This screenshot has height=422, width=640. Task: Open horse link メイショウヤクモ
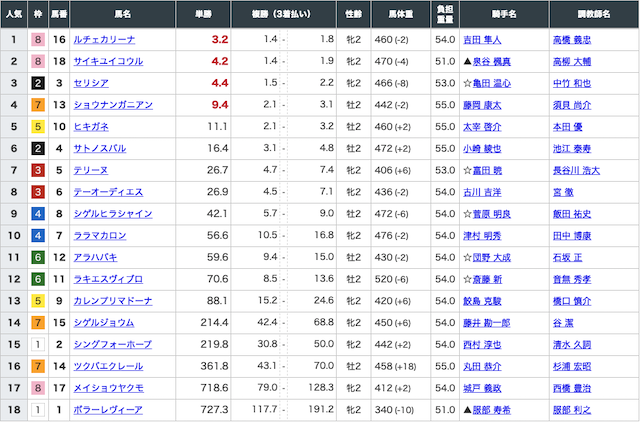109,388
